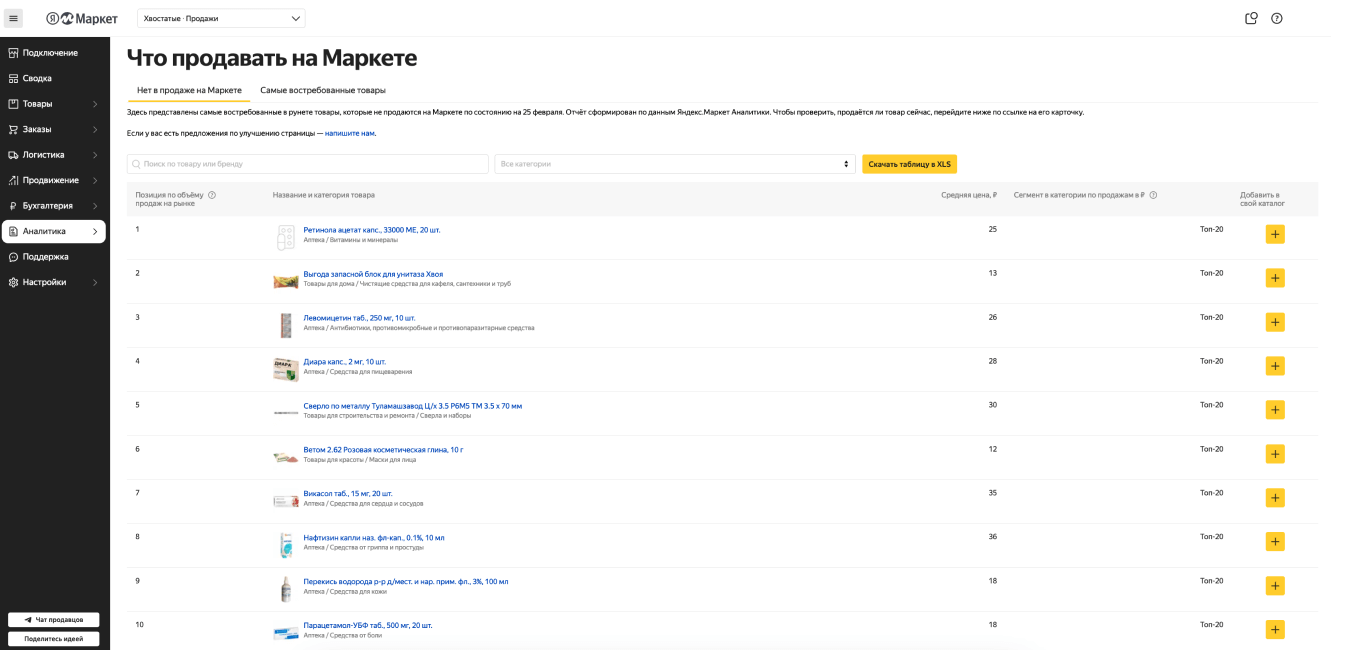Open the Все категории dropdown filter
Screen dimensions: 1360x650
click(x=675, y=164)
